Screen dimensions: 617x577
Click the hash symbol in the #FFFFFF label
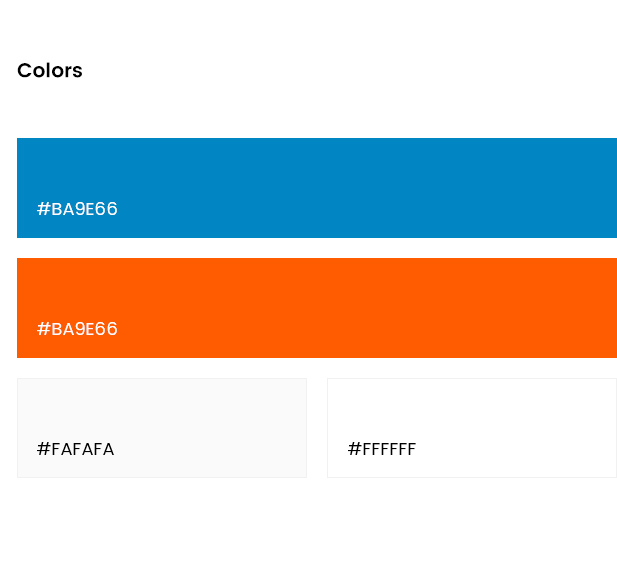click(354, 449)
